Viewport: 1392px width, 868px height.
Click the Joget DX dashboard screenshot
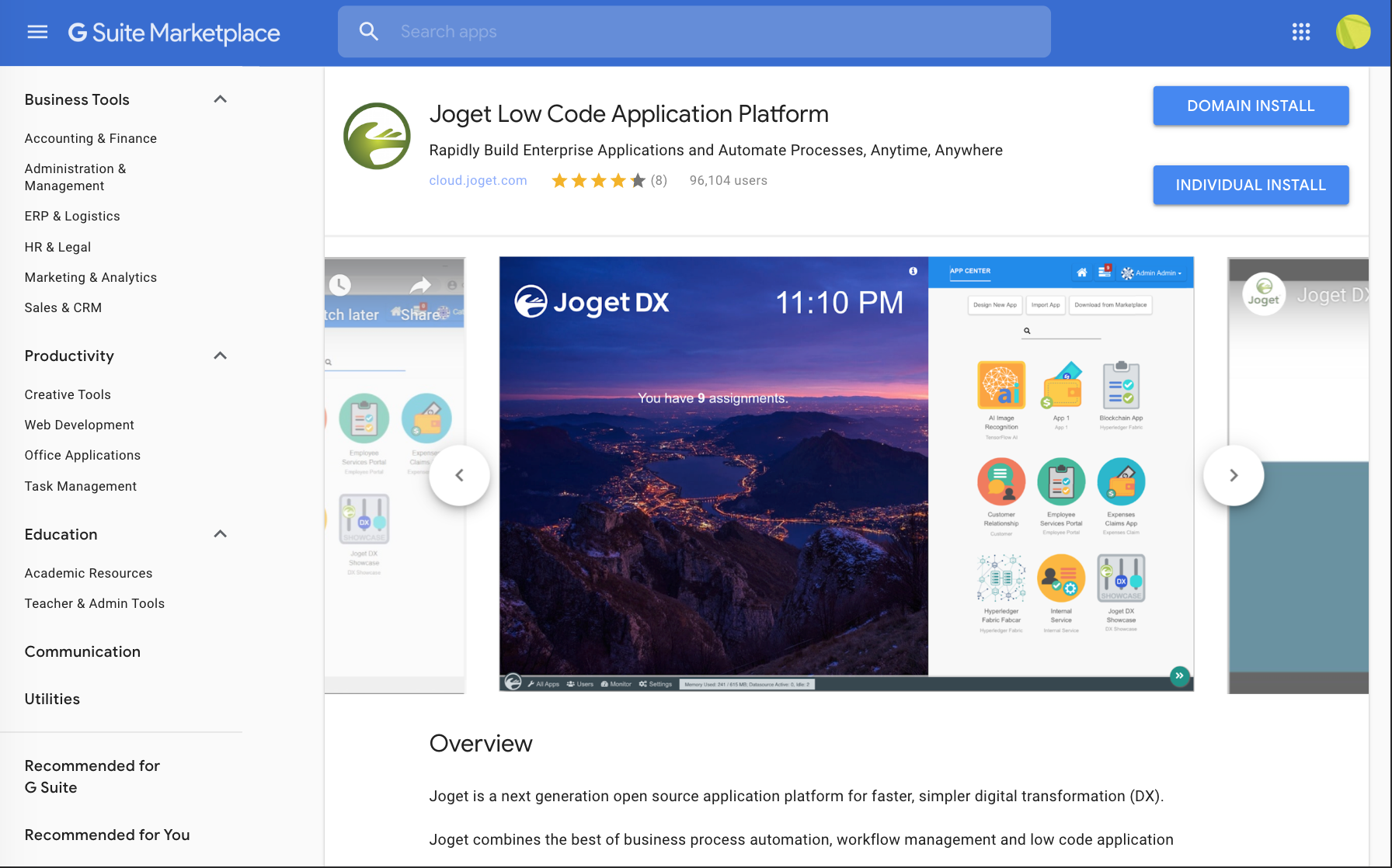(845, 474)
